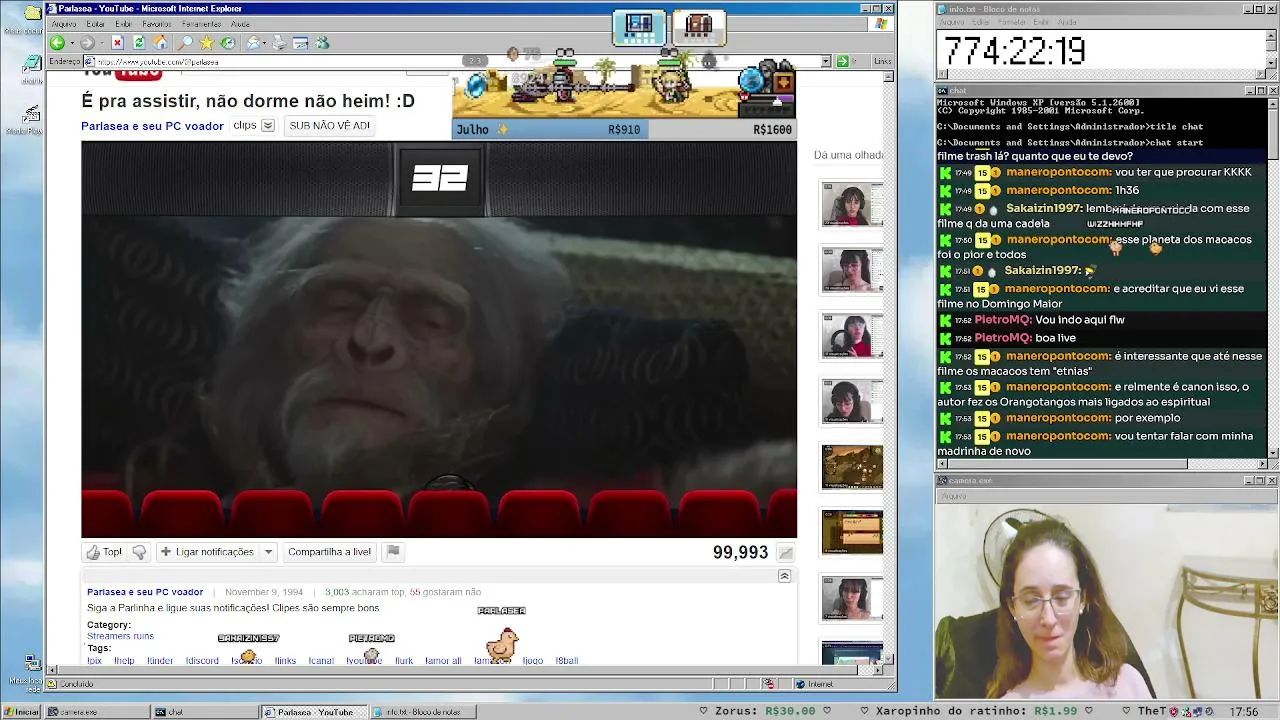
Task: Open the browser History icon
Action: (228, 43)
